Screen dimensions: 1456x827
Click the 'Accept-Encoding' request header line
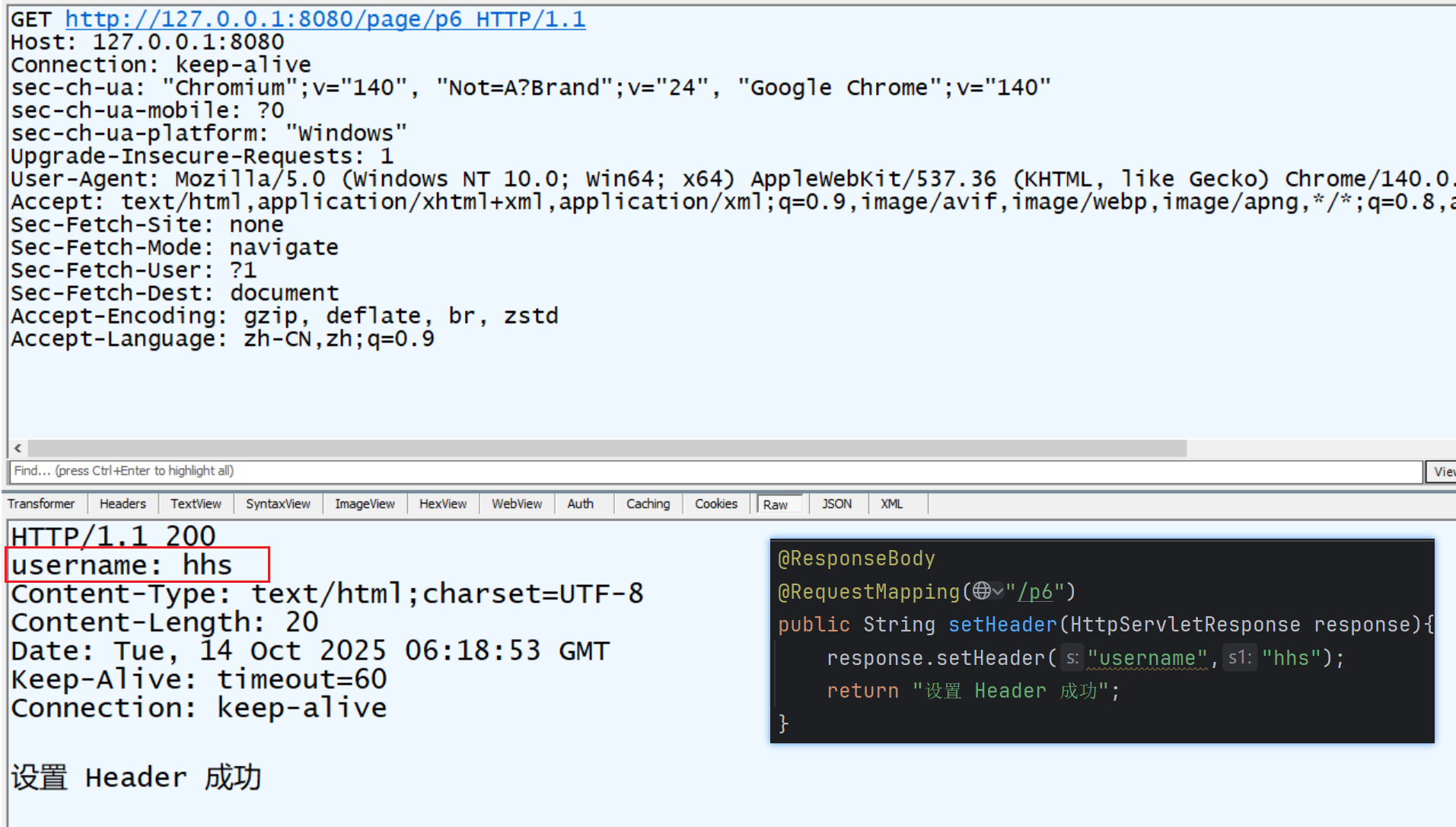pyautogui.click(x=285, y=316)
